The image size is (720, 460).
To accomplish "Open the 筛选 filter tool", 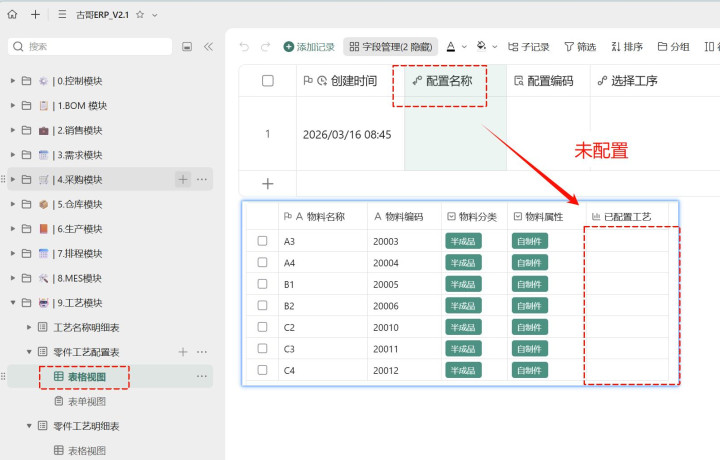I will (580, 46).
